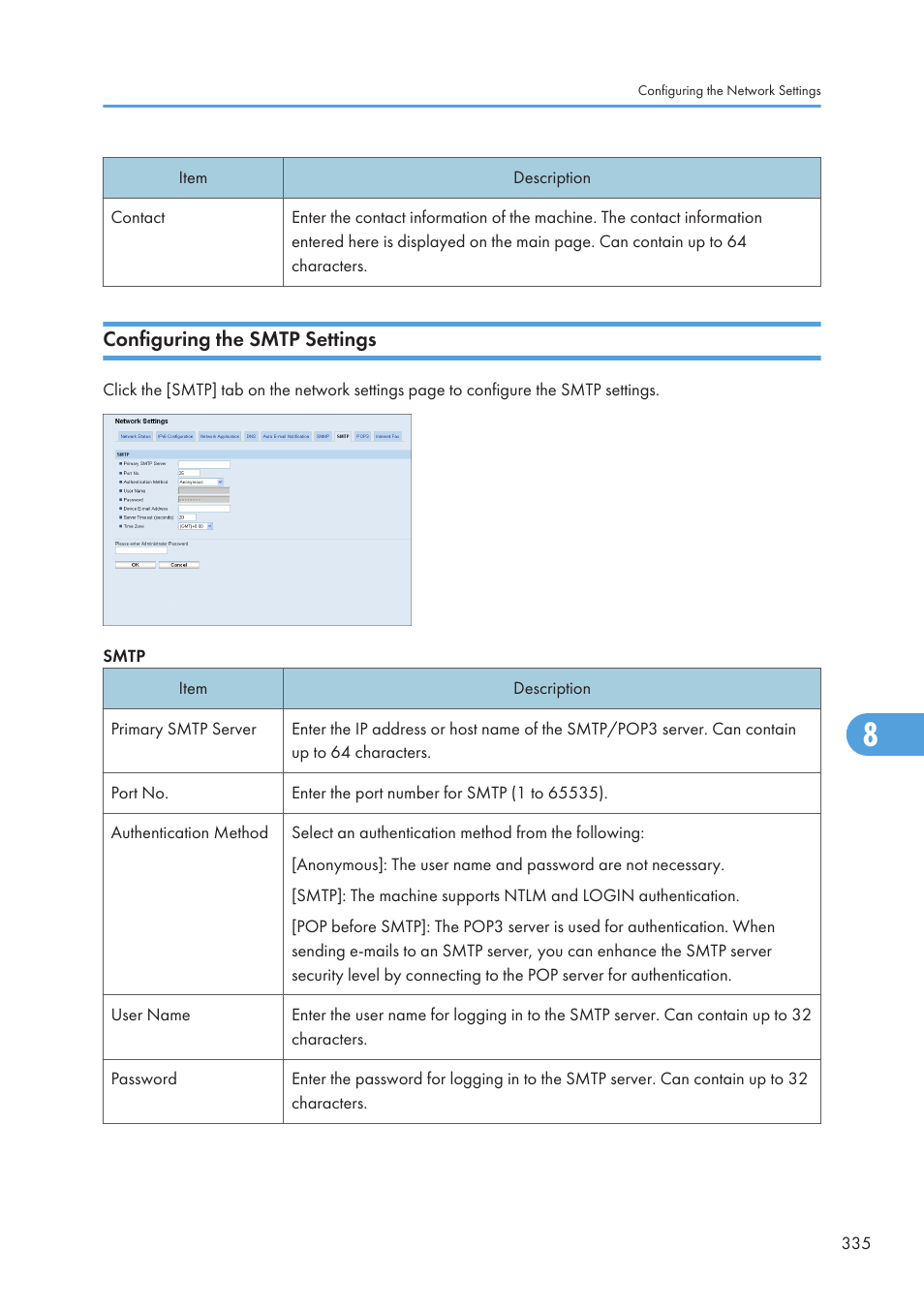Click the 'Port No.' table cell
924x1312 pixels.
click(x=193, y=793)
